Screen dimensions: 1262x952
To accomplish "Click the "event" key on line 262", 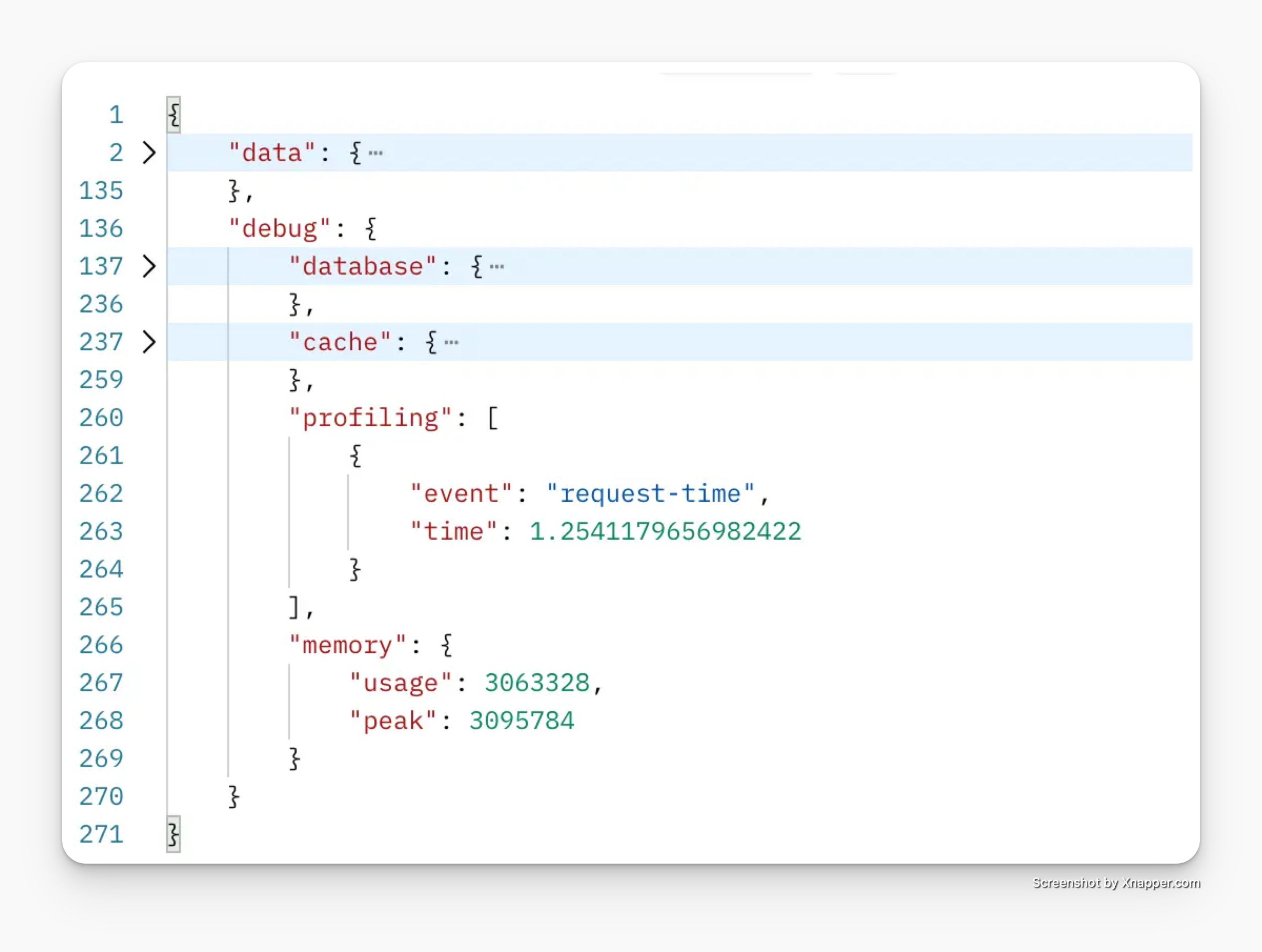I will tap(461, 493).
